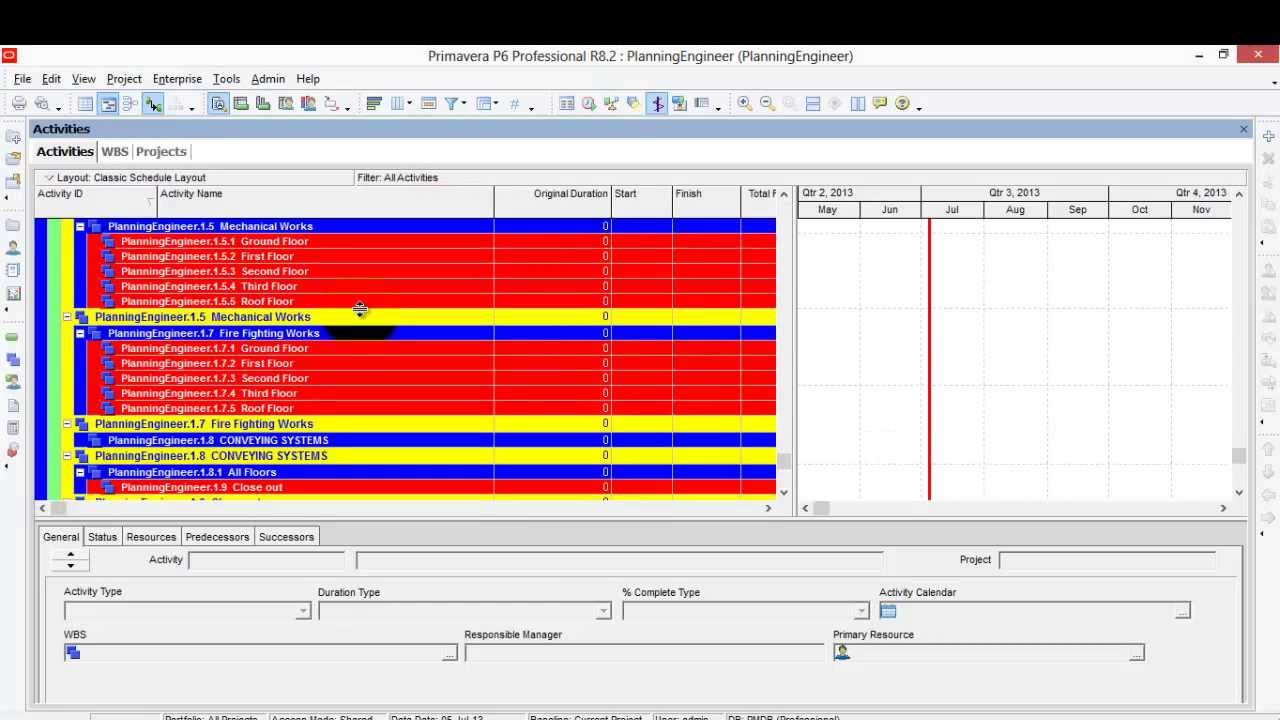Switch to the WBS tab
The width and height of the screenshot is (1280, 720).
[x=115, y=152]
